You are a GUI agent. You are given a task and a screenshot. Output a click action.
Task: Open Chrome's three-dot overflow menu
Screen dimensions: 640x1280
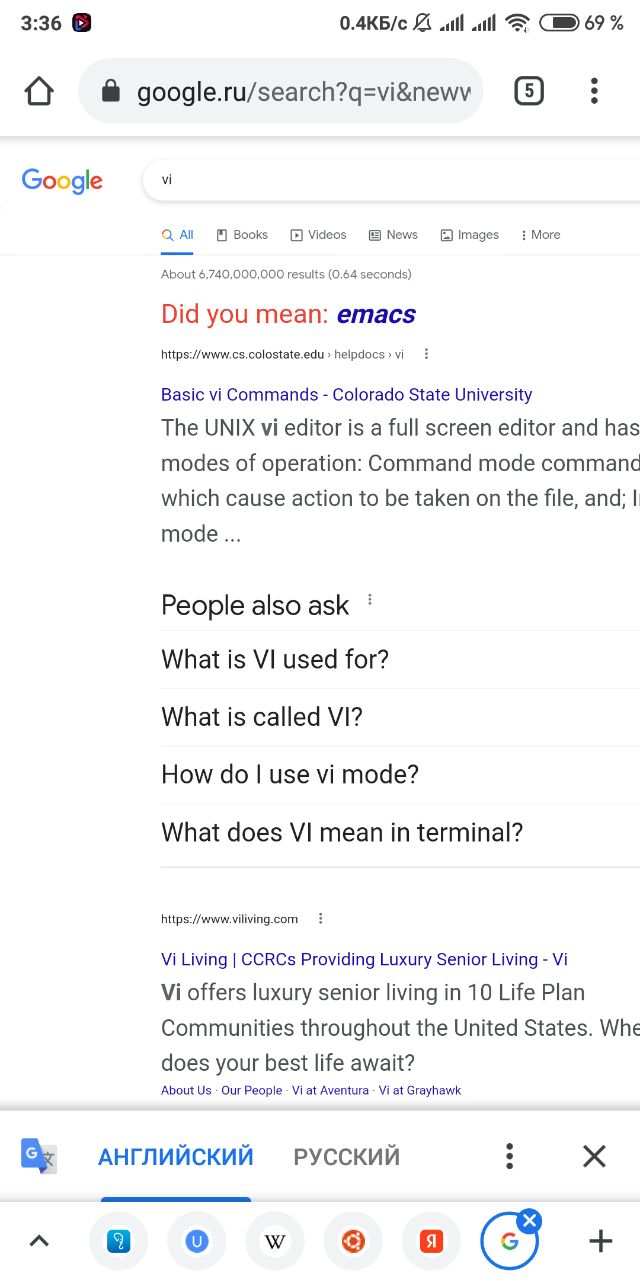coord(594,92)
